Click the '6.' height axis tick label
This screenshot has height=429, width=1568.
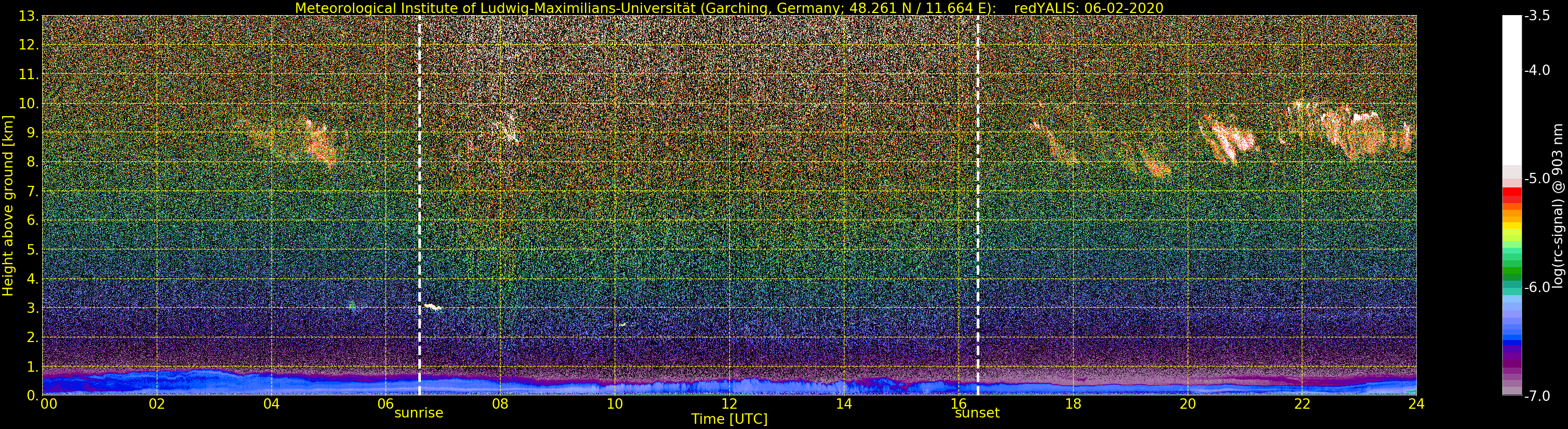(x=33, y=220)
